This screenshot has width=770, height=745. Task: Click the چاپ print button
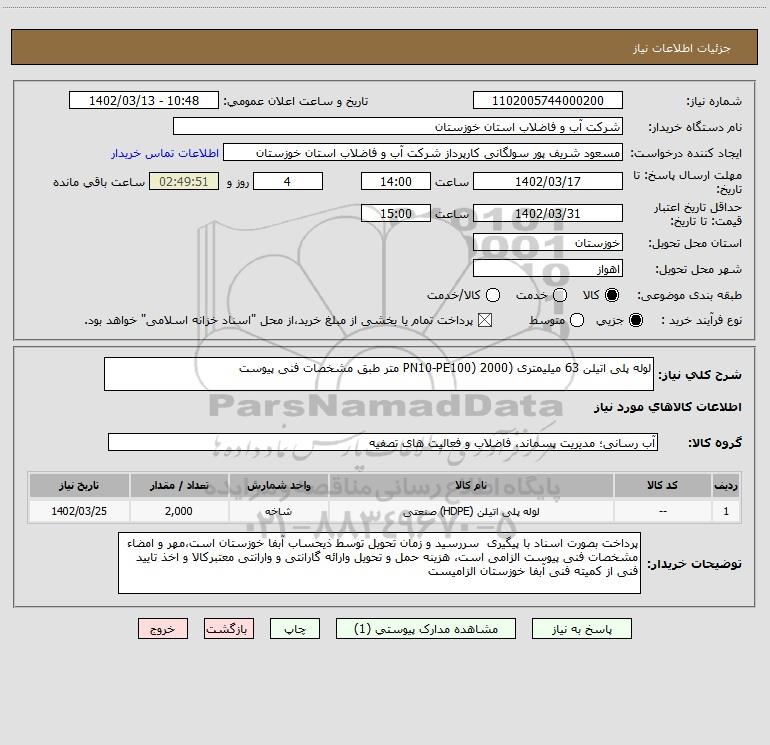coord(295,629)
